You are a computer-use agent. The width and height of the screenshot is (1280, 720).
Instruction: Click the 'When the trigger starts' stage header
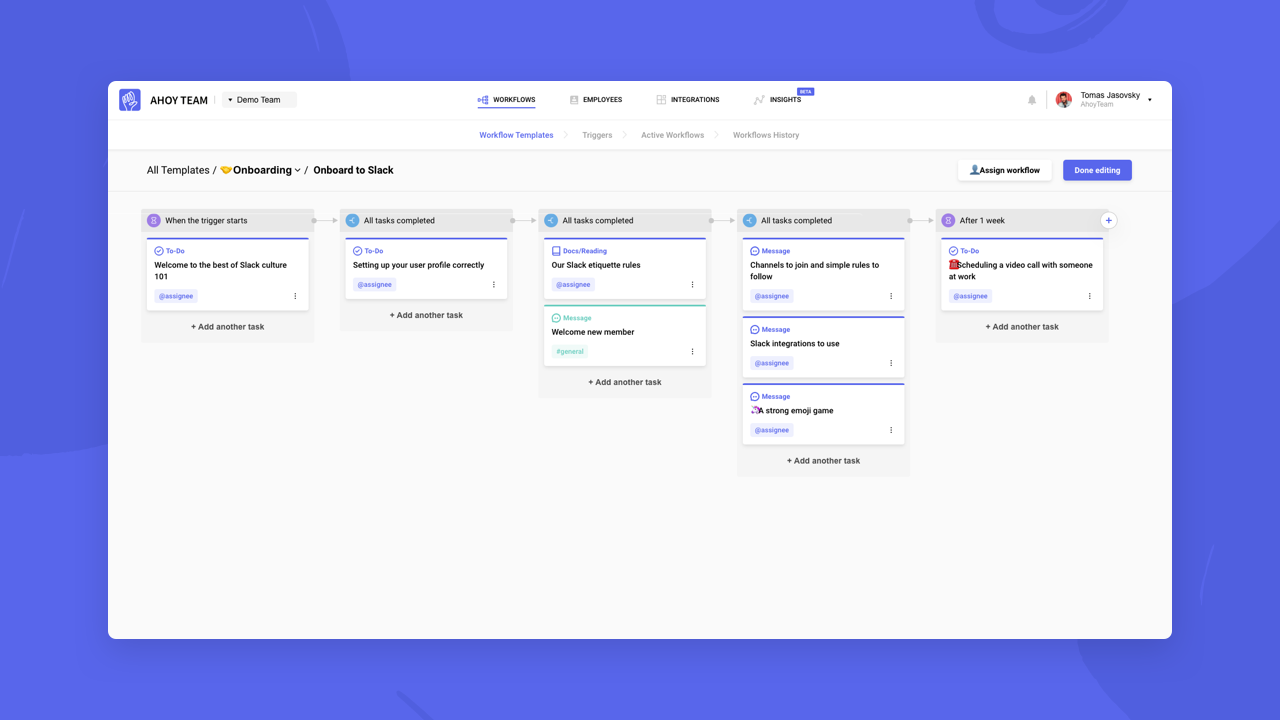click(x=228, y=220)
